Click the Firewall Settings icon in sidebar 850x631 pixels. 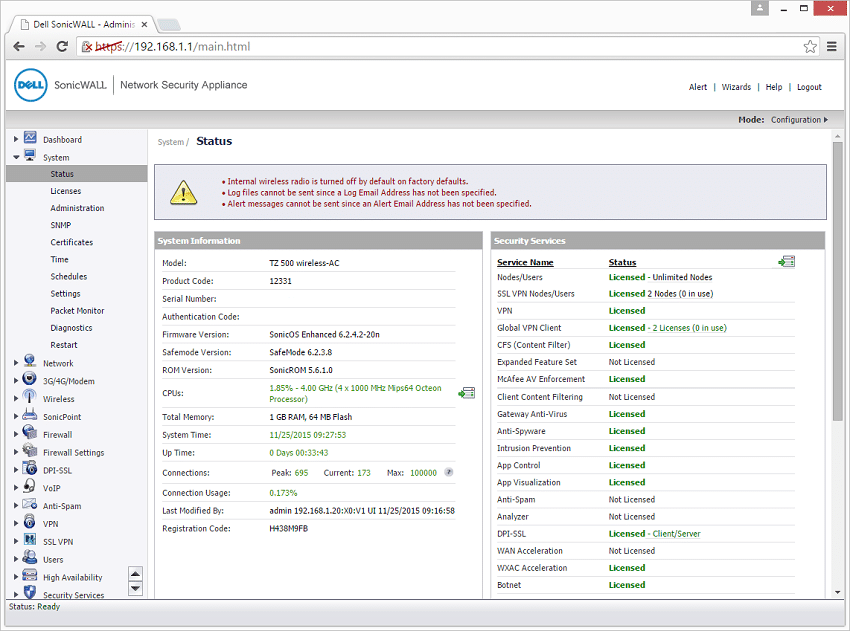click(30, 450)
